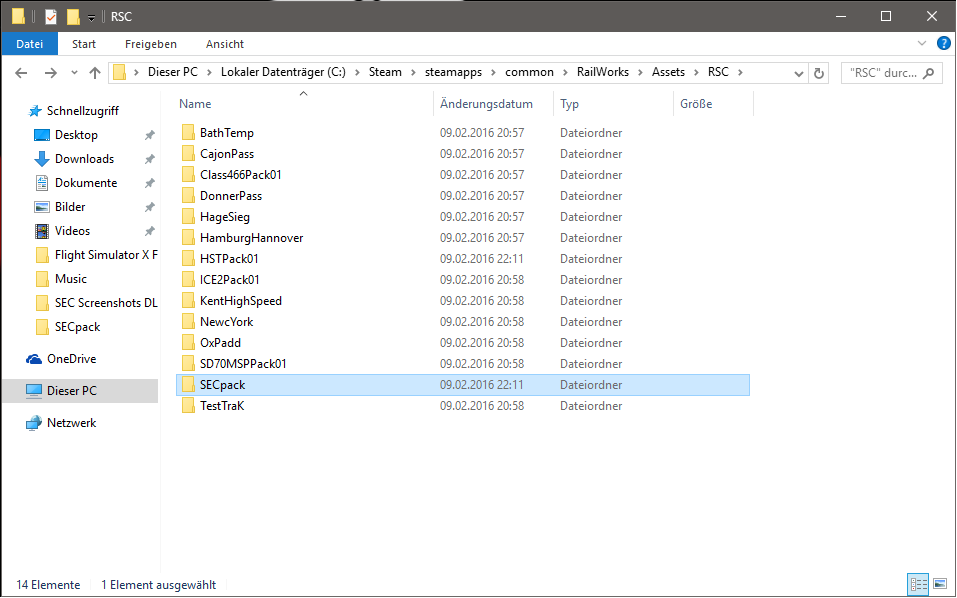Click the New Folder icon in title bar
This screenshot has height=598, width=957.
73,16
